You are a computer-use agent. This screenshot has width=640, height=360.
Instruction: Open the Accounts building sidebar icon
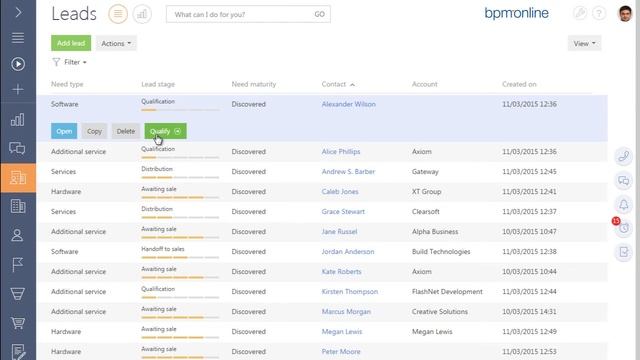[18, 206]
